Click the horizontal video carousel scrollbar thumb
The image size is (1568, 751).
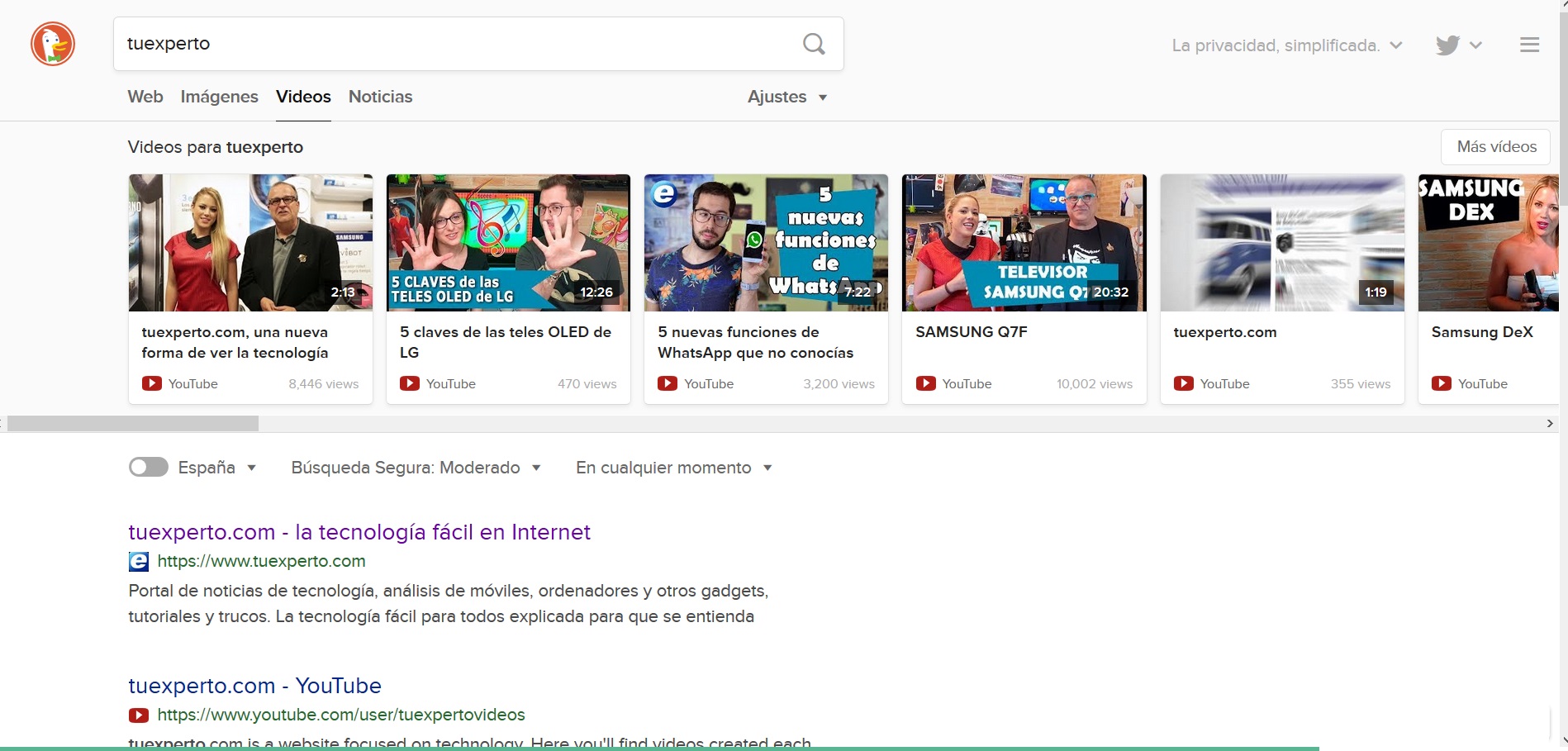tap(132, 424)
